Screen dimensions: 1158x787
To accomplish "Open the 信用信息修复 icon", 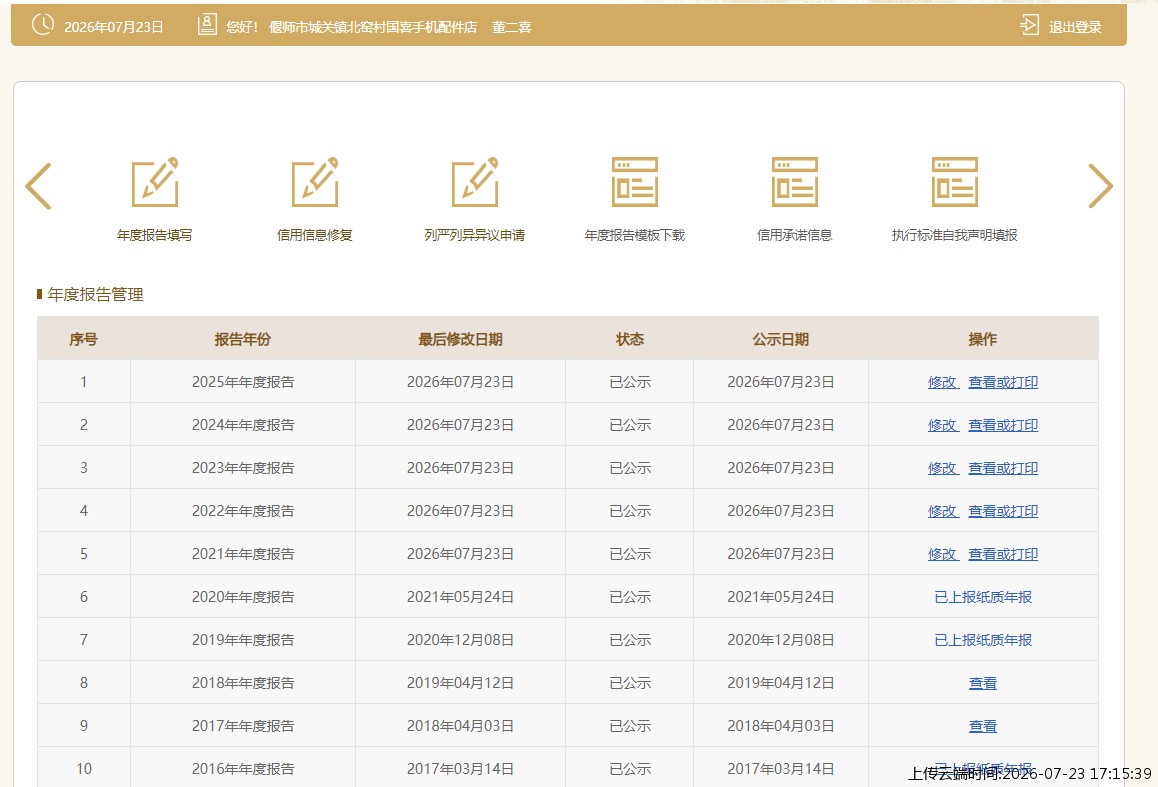I will [315, 182].
